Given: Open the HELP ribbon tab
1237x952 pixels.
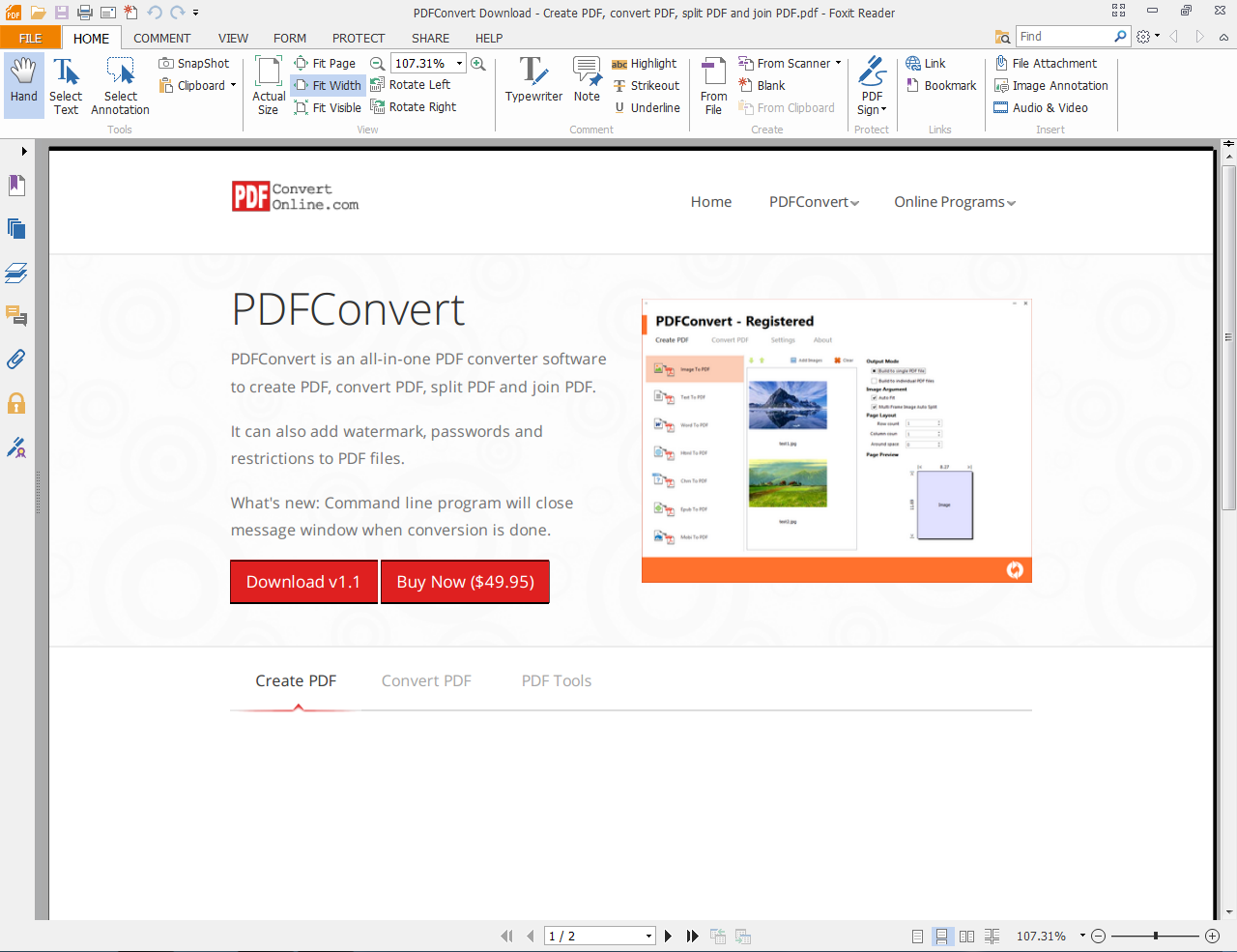Looking at the screenshot, I should (489, 38).
